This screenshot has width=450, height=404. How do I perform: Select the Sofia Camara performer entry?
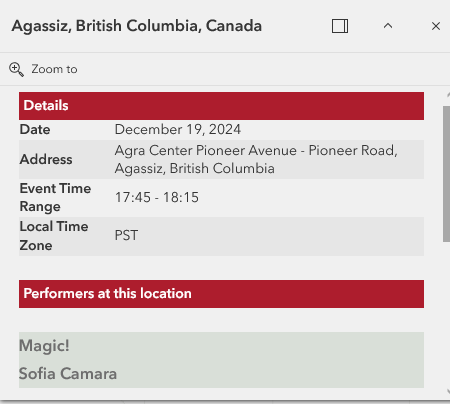(x=68, y=374)
